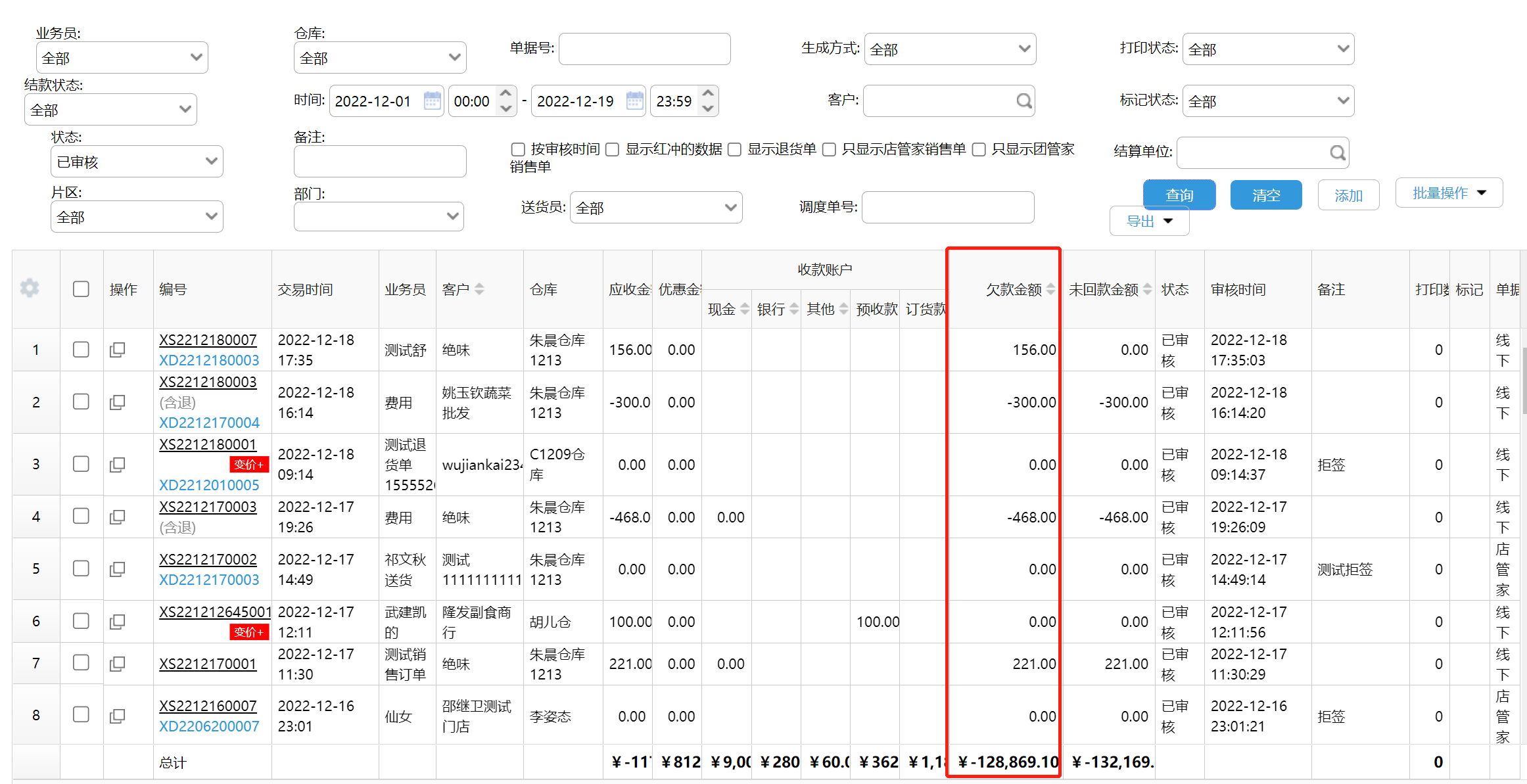The image size is (1527, 784).
Task: Enable 显示退货单 checkbox
Action: pos(734,150)
